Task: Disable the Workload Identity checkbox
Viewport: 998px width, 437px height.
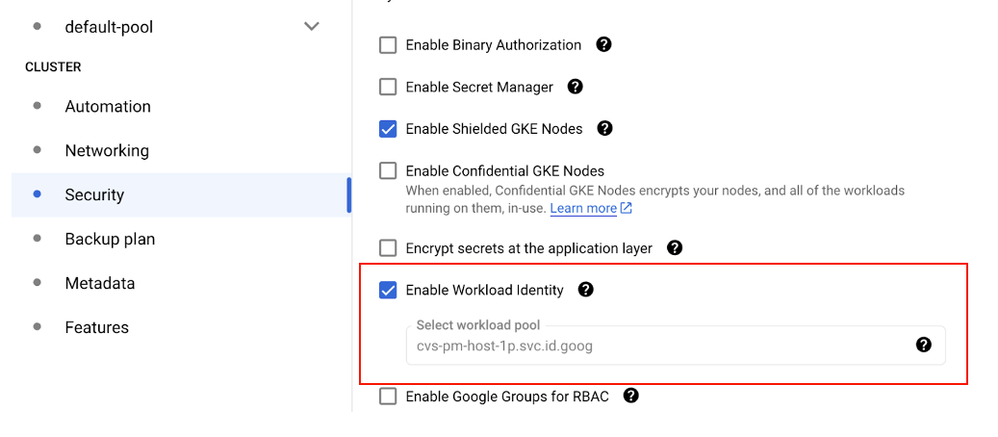Action: (388, 290)
